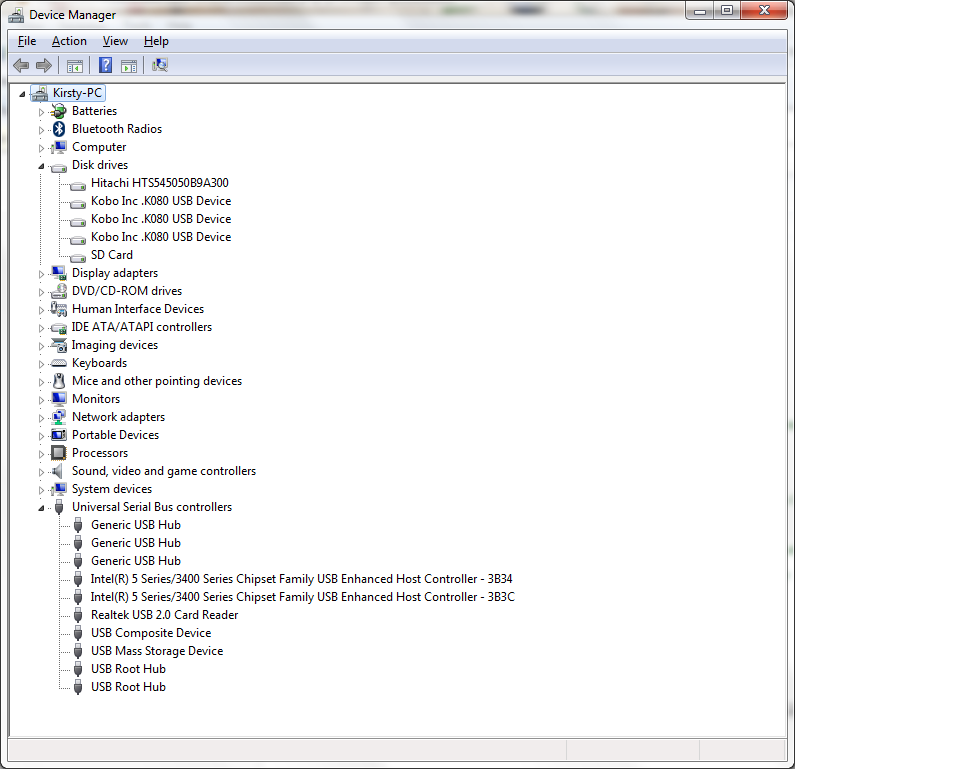Select Host Controller - 3B34 entry
Screen dimensions: 960x769
tap(301, 579)
